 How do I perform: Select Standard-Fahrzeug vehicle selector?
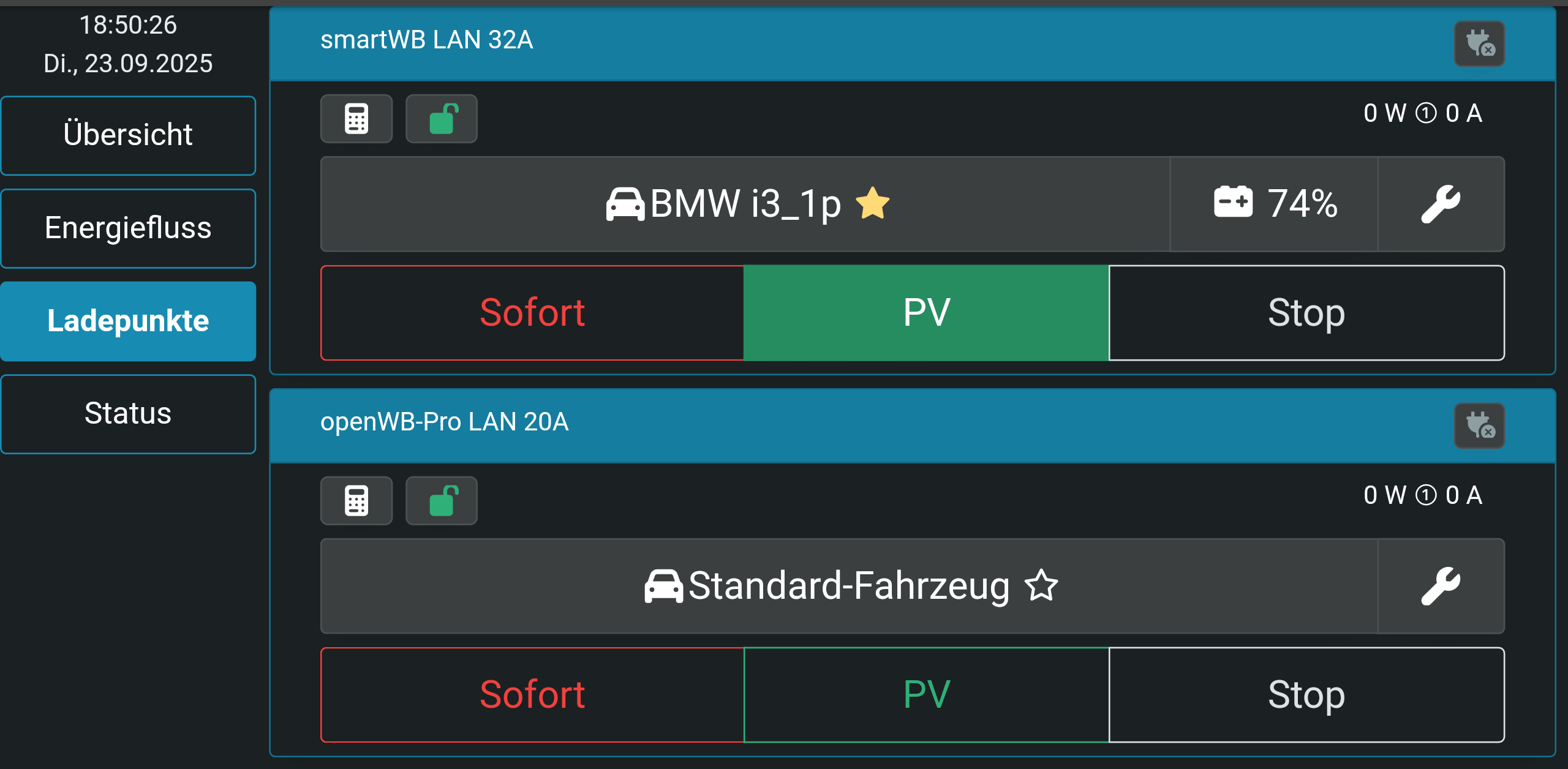849,586
